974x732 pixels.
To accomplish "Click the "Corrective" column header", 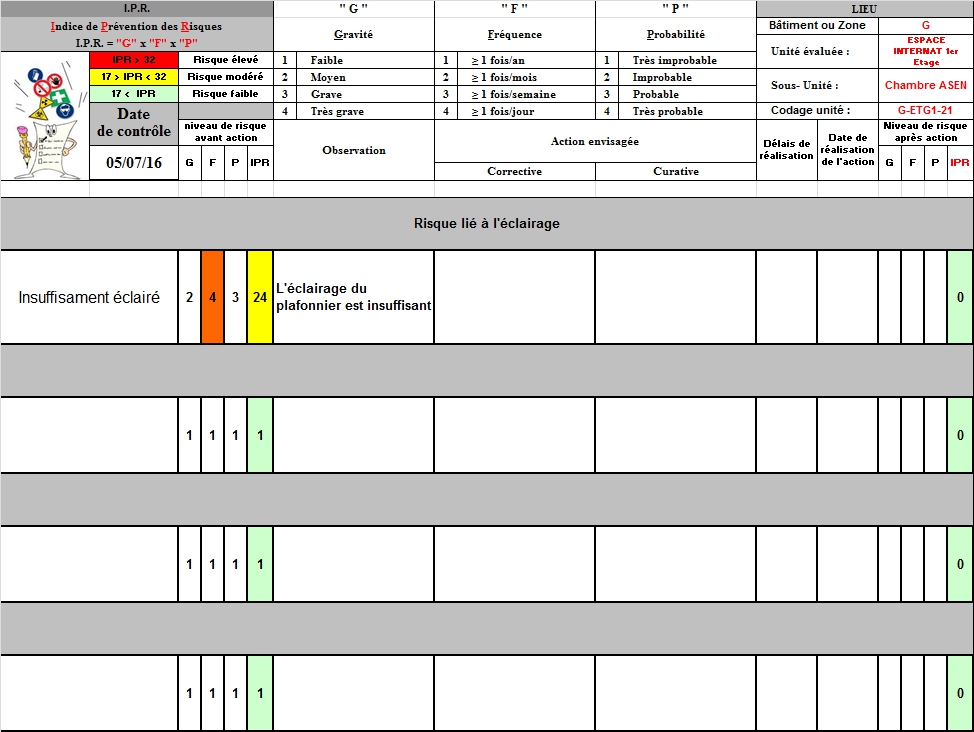I will (x=514, y=172).
